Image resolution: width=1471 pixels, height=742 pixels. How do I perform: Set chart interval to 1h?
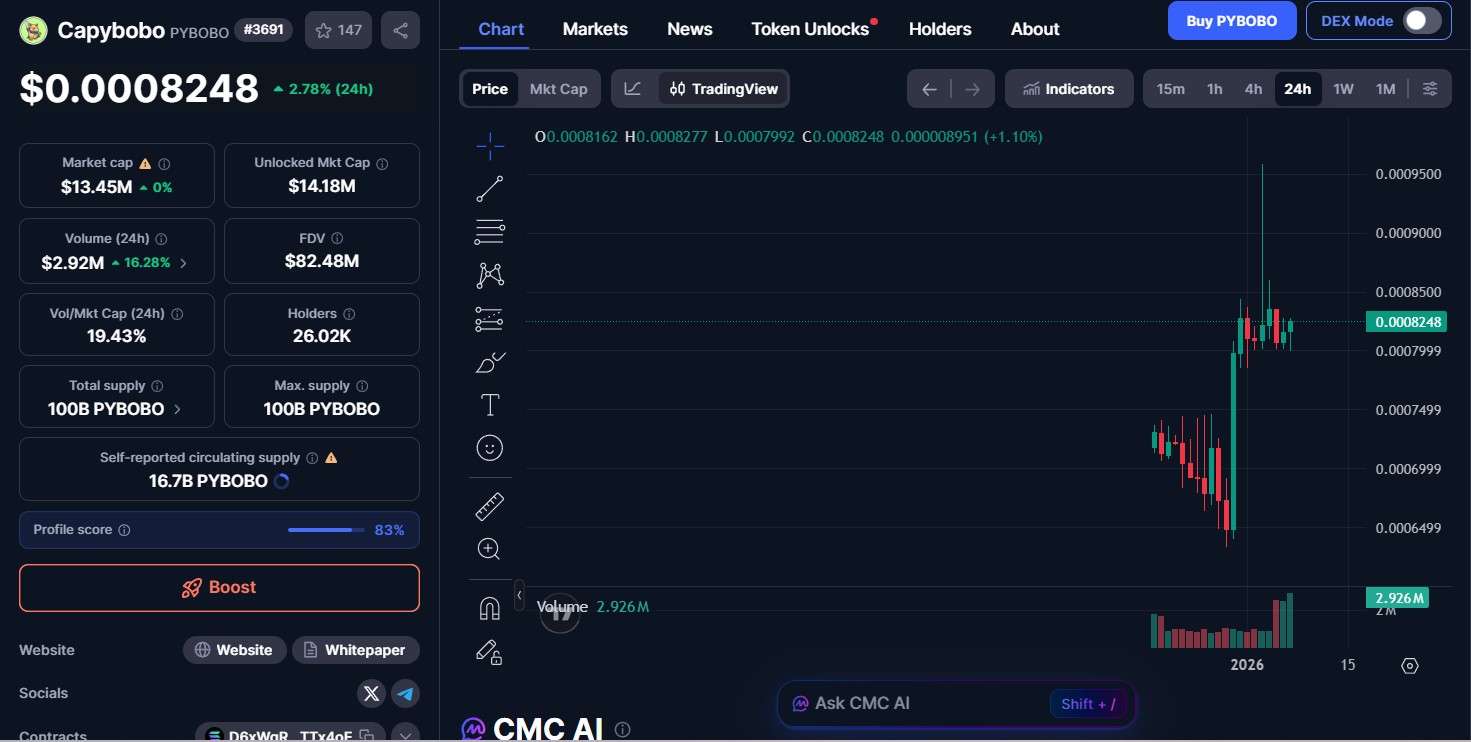(1215, 89)
